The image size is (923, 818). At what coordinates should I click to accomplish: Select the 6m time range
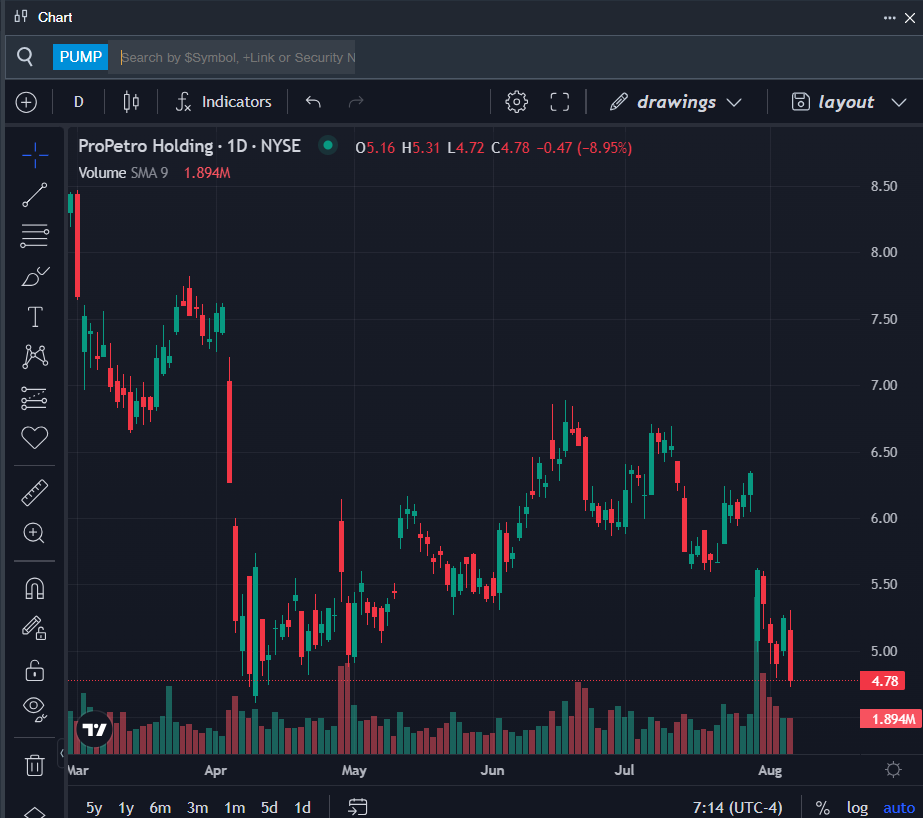(x=160, y=807)
